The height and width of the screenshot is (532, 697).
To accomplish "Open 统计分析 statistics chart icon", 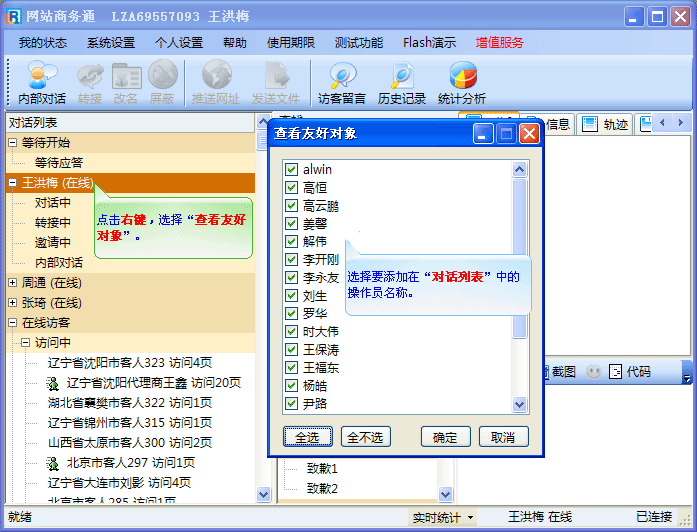I will [462, 82].
